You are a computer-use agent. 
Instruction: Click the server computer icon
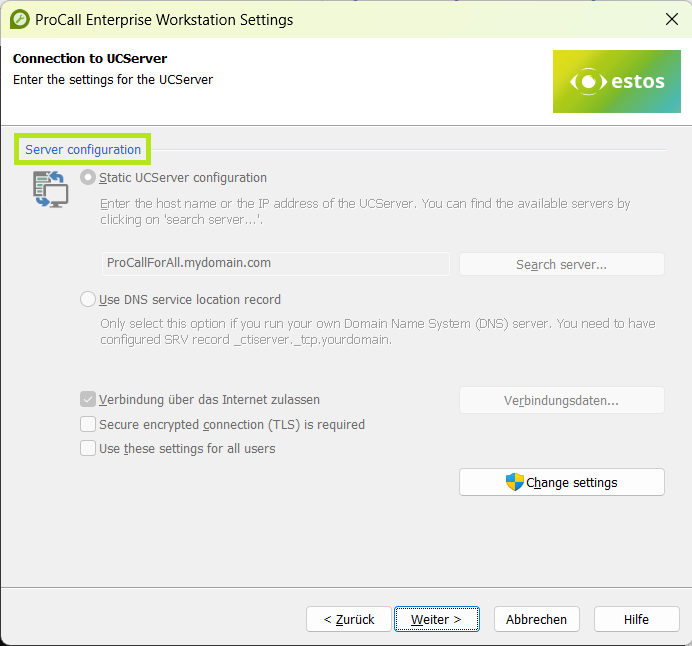(50, 188)
